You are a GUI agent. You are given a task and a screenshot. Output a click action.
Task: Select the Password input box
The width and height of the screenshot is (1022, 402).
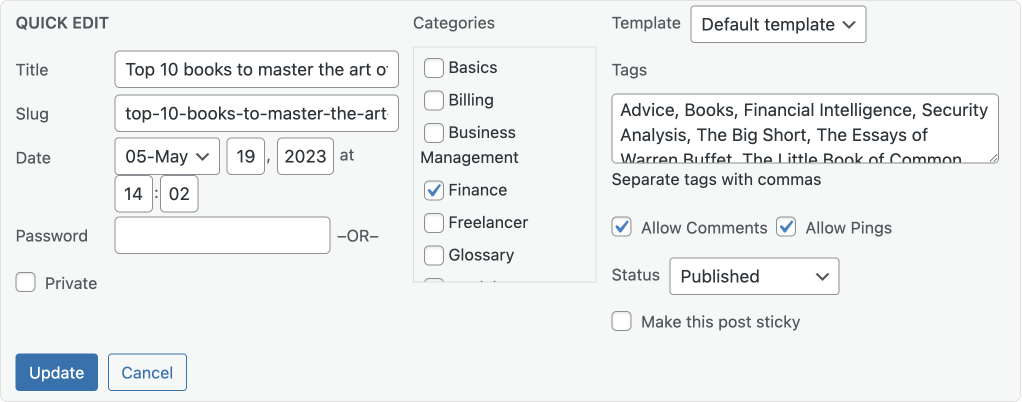(222, 235)
